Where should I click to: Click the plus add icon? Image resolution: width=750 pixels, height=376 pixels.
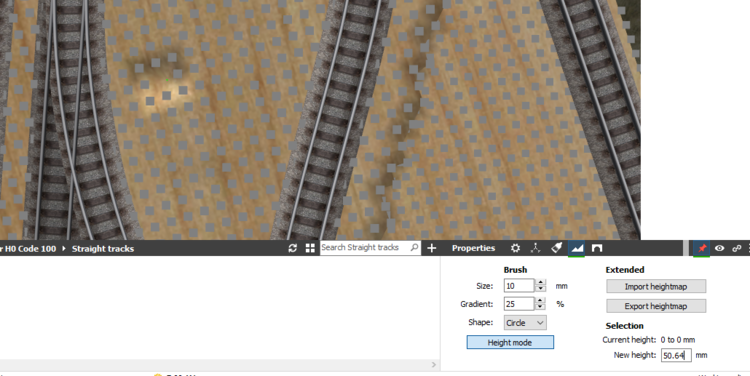click(431, 248)
